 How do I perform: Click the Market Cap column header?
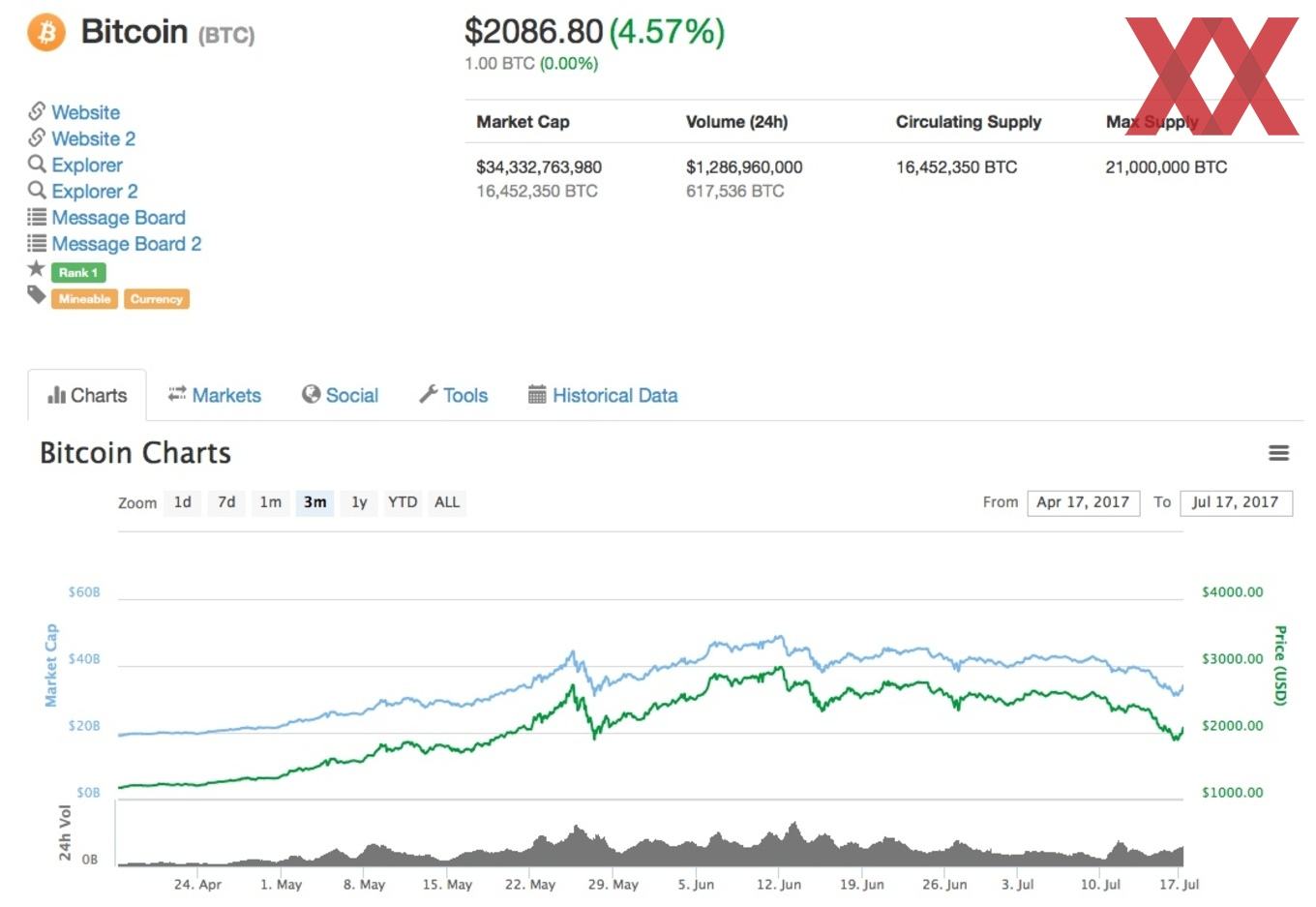coord(523,122)
